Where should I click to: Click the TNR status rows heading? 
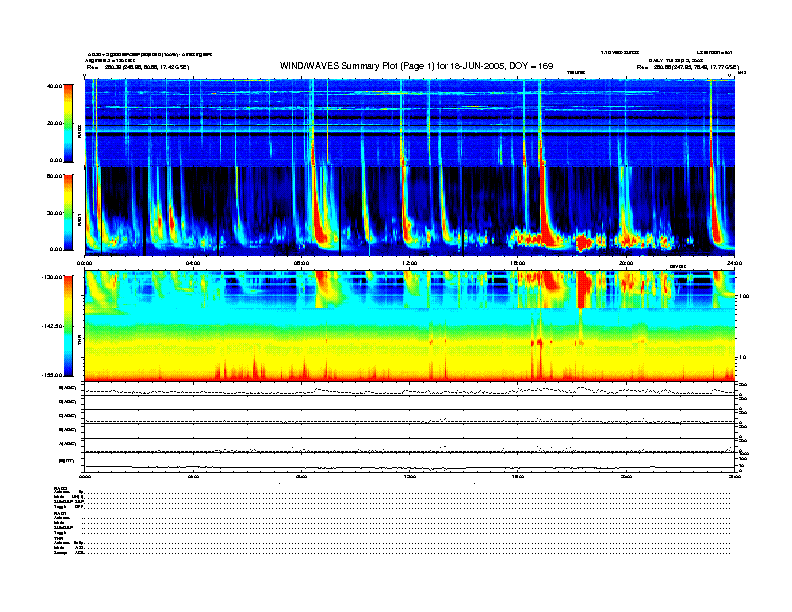pyautogui.click(x=59, y=538)
